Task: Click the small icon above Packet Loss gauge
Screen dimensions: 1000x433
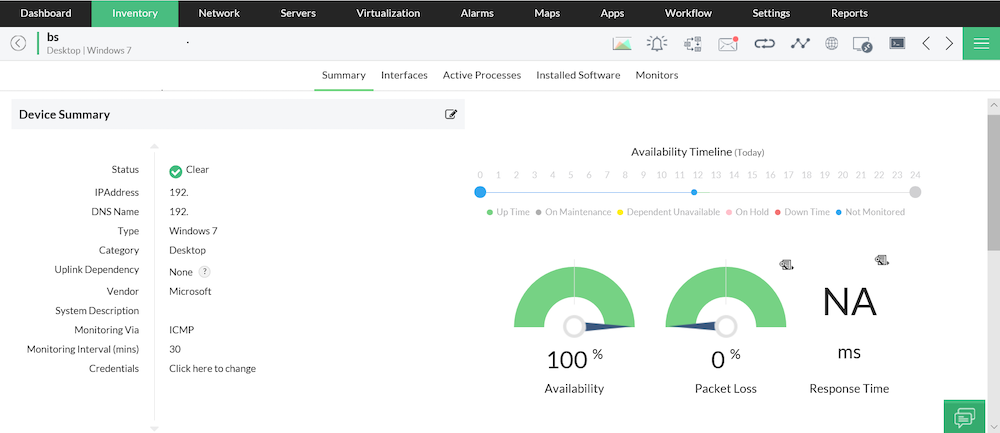Action: [x=786, y=264]
